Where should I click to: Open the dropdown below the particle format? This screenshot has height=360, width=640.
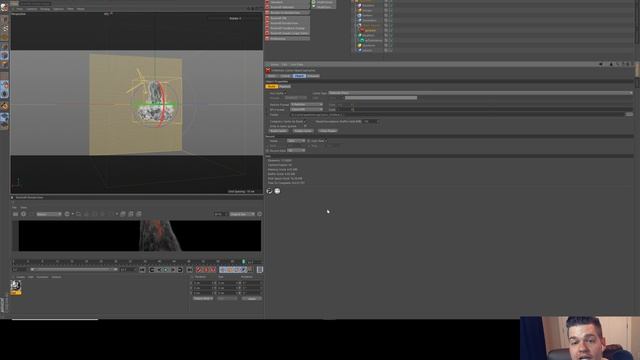(307, 109)
